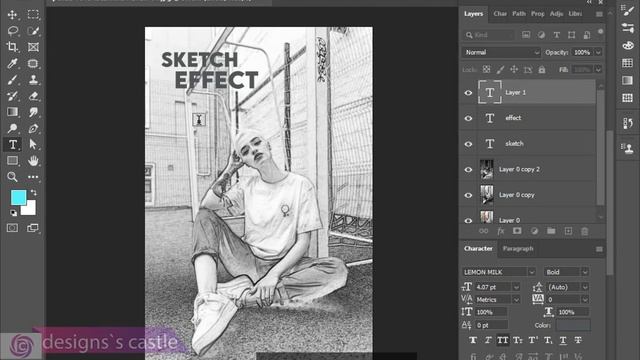Switch to the Path tab
This screenshot has width=640, height=360.
point(519,14)
